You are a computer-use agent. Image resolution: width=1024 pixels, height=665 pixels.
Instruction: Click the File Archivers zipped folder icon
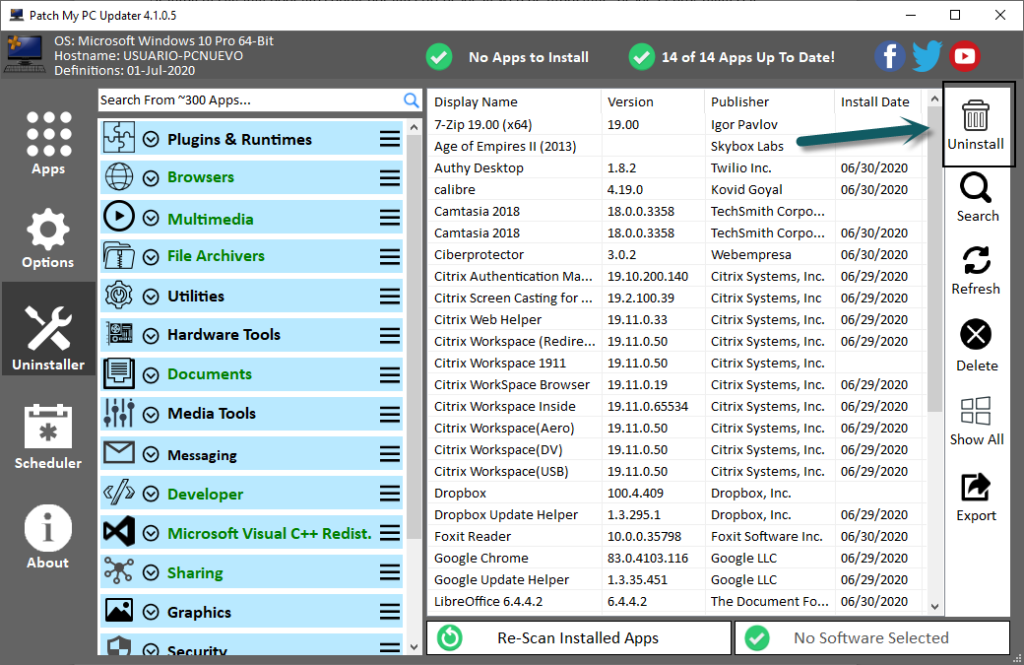[x=119, y=255]
